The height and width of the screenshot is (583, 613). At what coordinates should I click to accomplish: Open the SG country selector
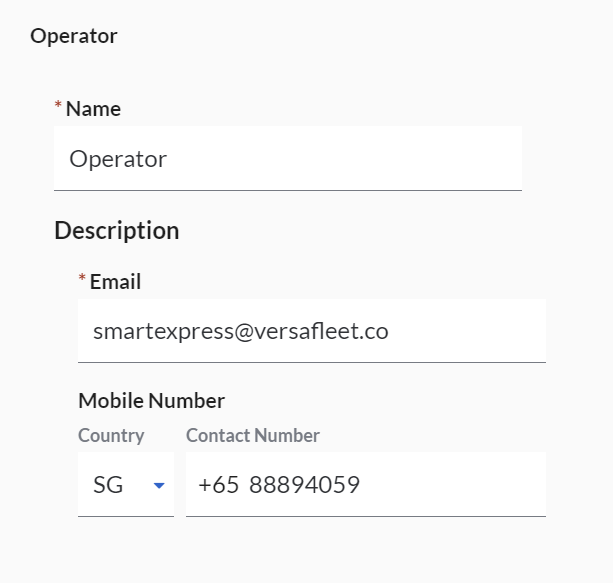pyautogui.click(x=125, y=485)
